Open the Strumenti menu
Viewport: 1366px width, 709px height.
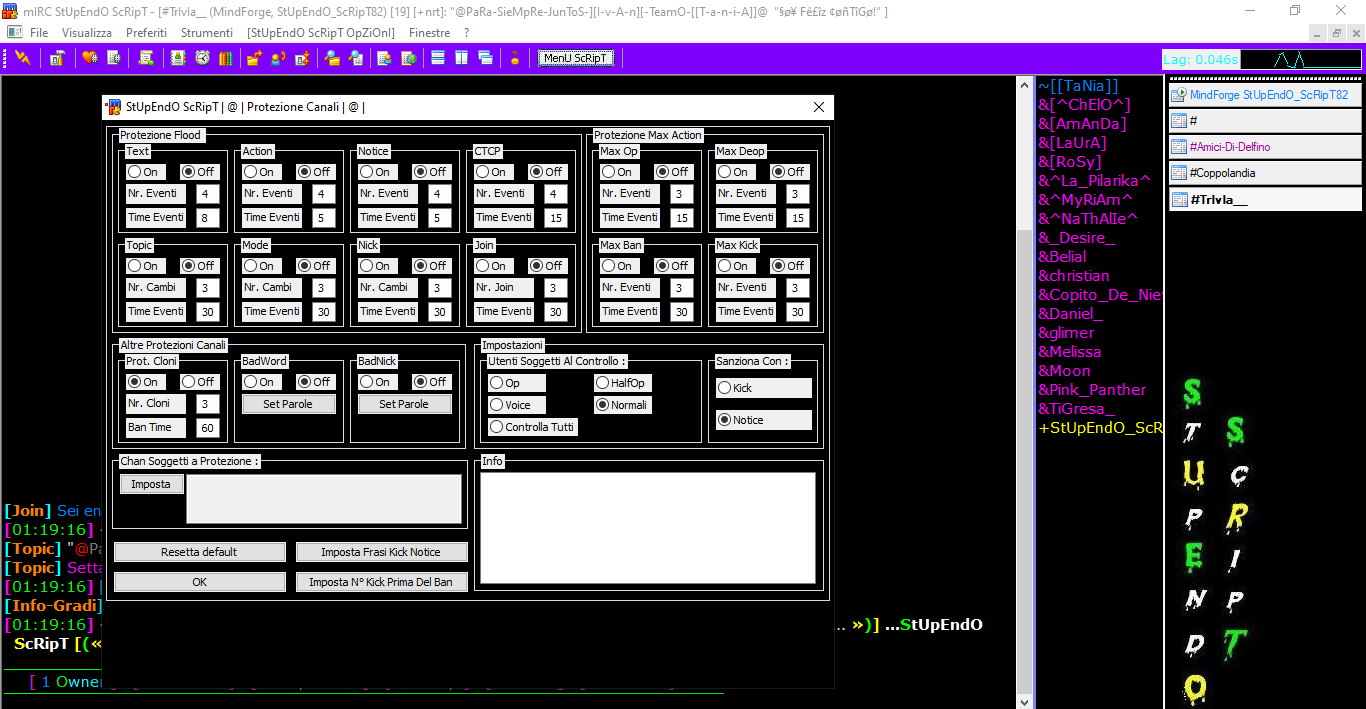[x=207, y=33]
